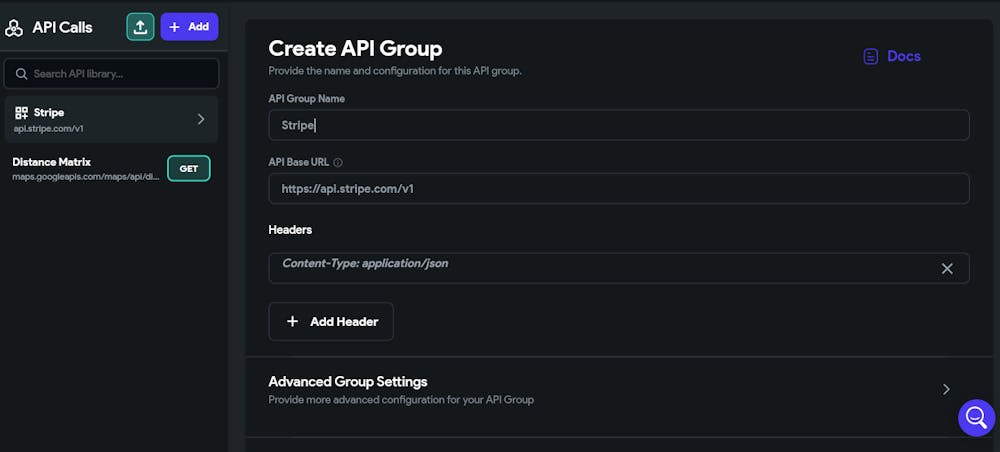Click the API Calls panel title
This screenshot has height=452, width=1000.
(62, 27)
